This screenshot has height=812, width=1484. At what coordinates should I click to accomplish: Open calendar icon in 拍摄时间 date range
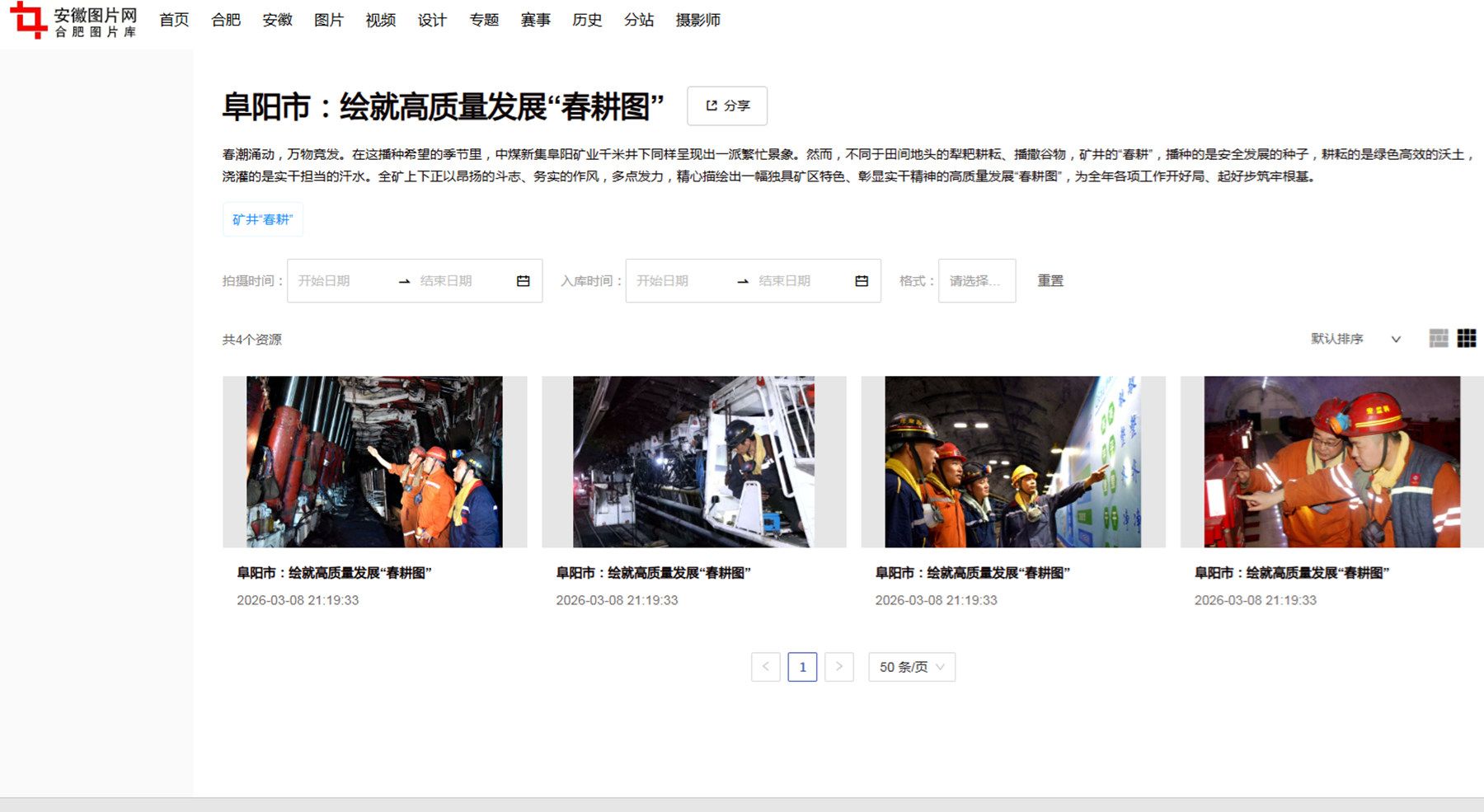pos(523,281)
